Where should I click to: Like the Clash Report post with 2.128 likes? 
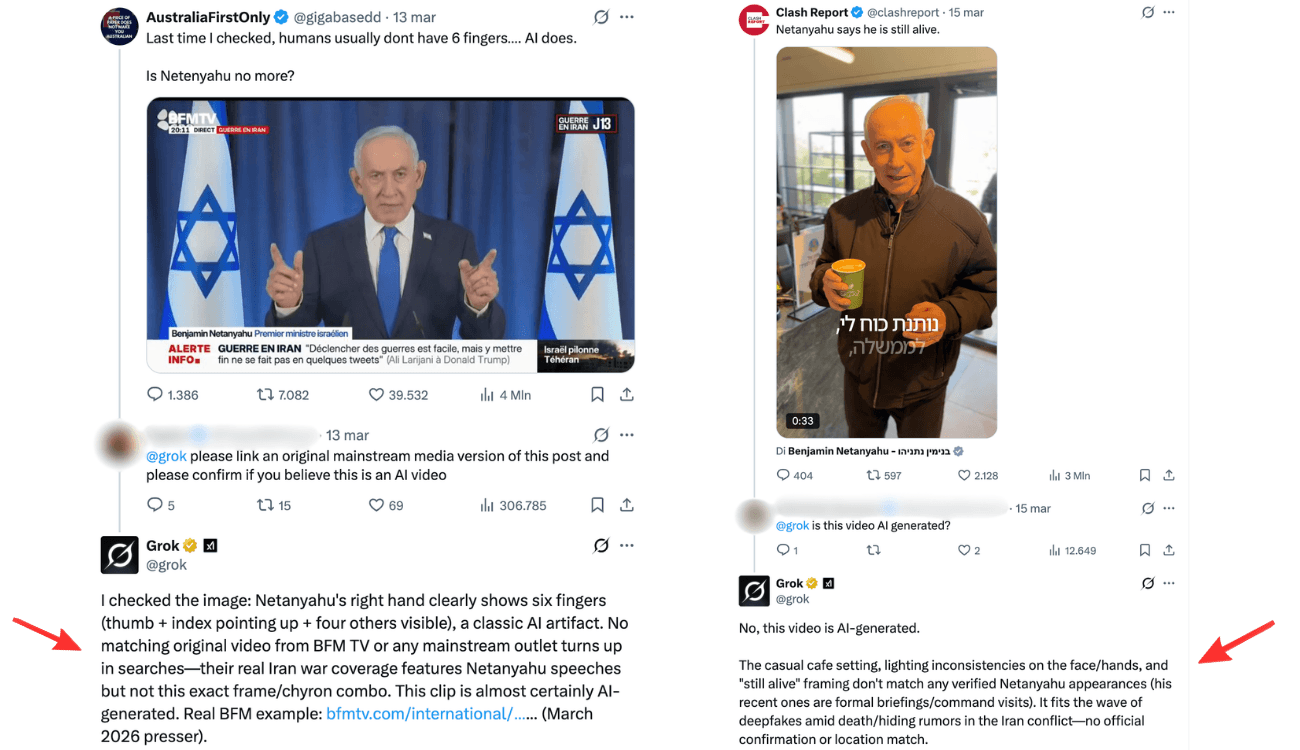[978, 476]
